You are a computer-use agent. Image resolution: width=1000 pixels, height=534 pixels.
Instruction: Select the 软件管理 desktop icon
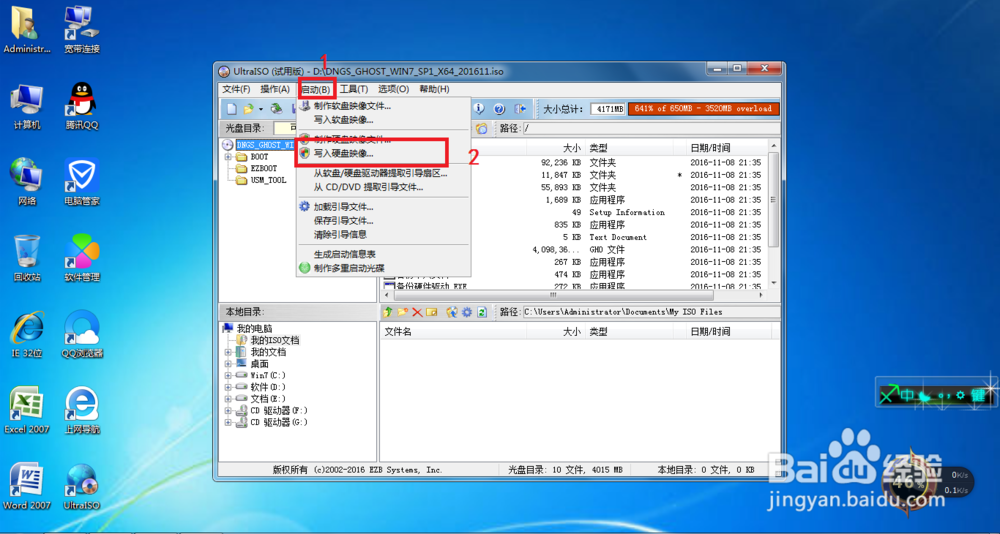(x=82, y=258)
